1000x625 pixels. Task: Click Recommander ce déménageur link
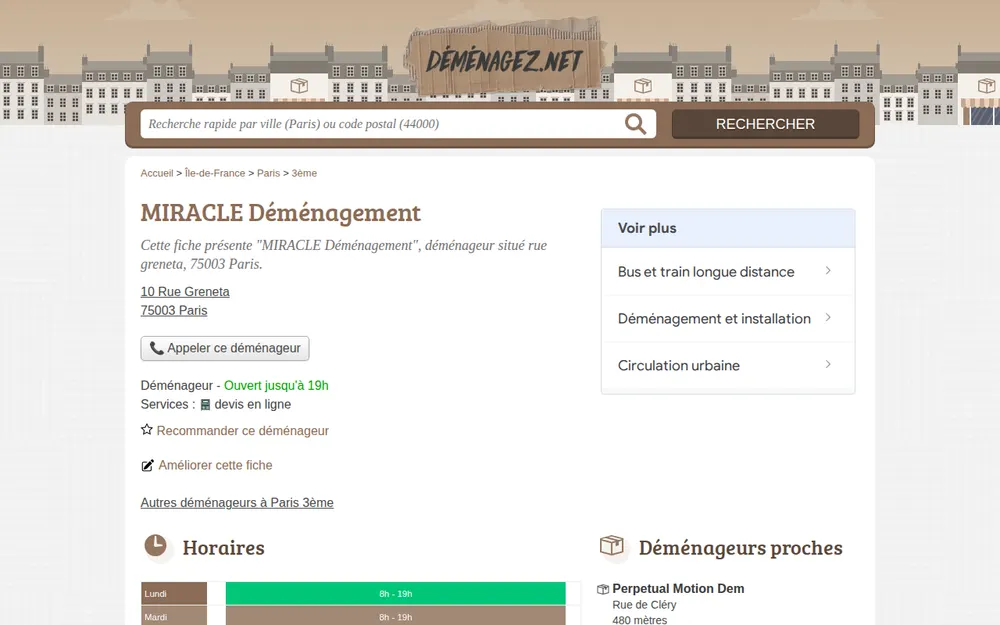(x=243, y=430)
